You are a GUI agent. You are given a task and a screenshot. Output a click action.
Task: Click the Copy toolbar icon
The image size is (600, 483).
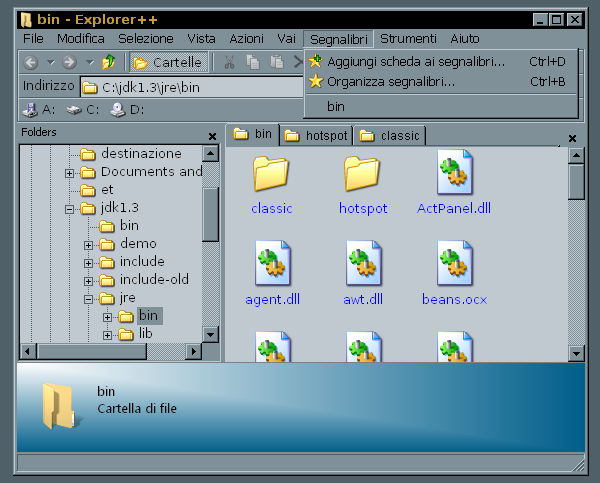[x=253, y=62]
